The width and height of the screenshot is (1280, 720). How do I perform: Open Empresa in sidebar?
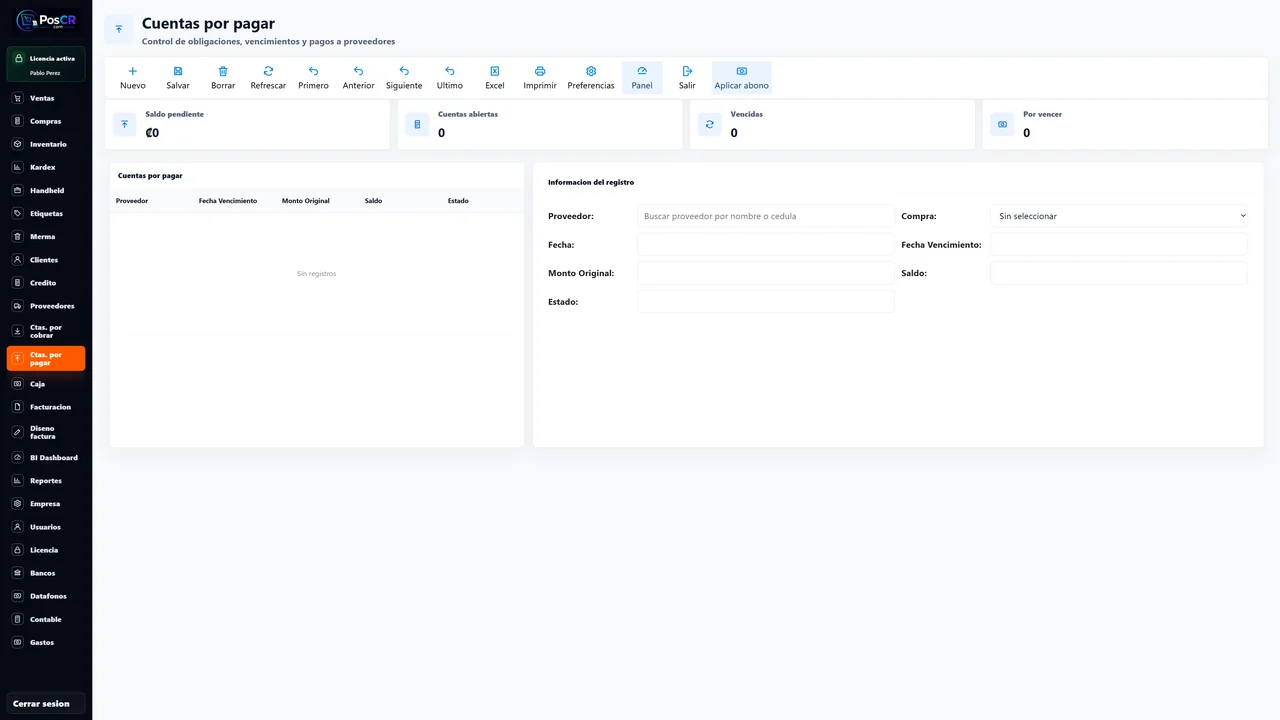click(x=46, y=503)
